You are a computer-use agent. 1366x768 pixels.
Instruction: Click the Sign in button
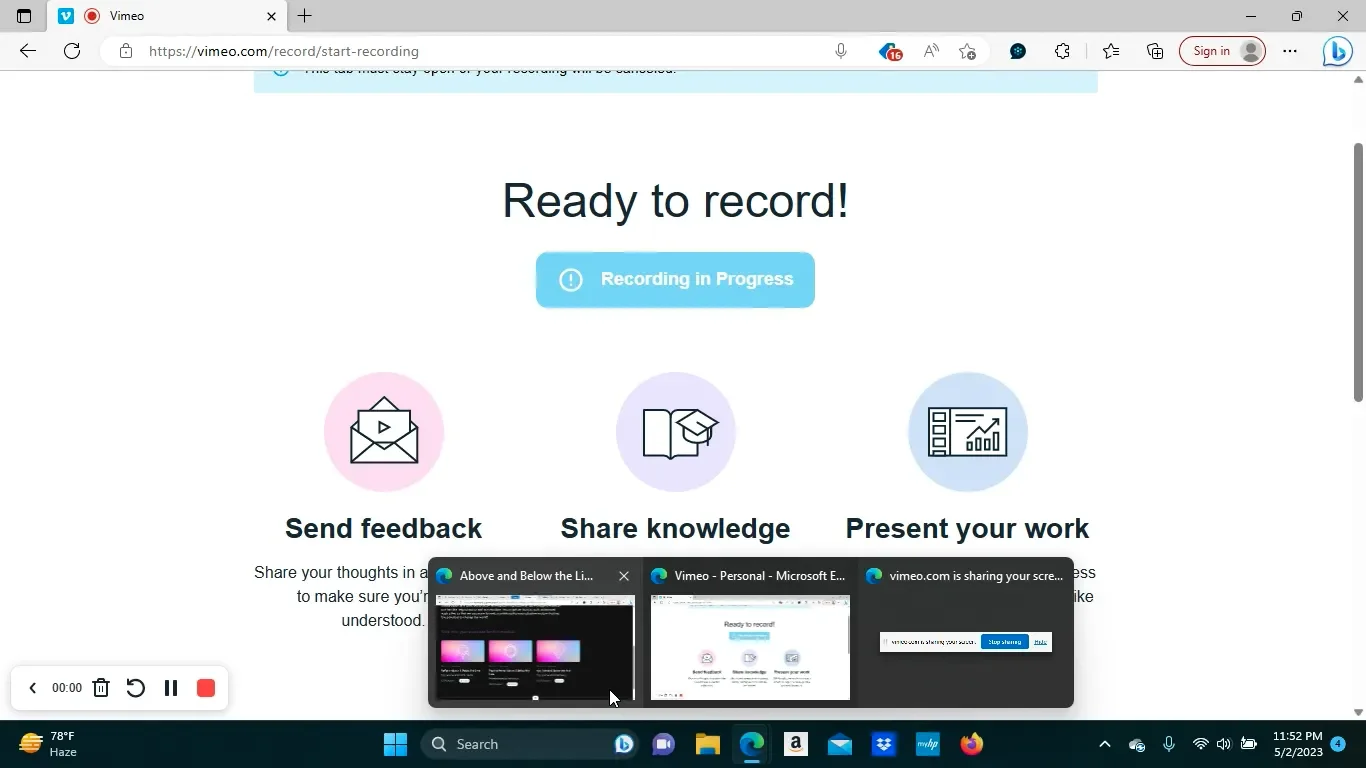coord(1222,51)
